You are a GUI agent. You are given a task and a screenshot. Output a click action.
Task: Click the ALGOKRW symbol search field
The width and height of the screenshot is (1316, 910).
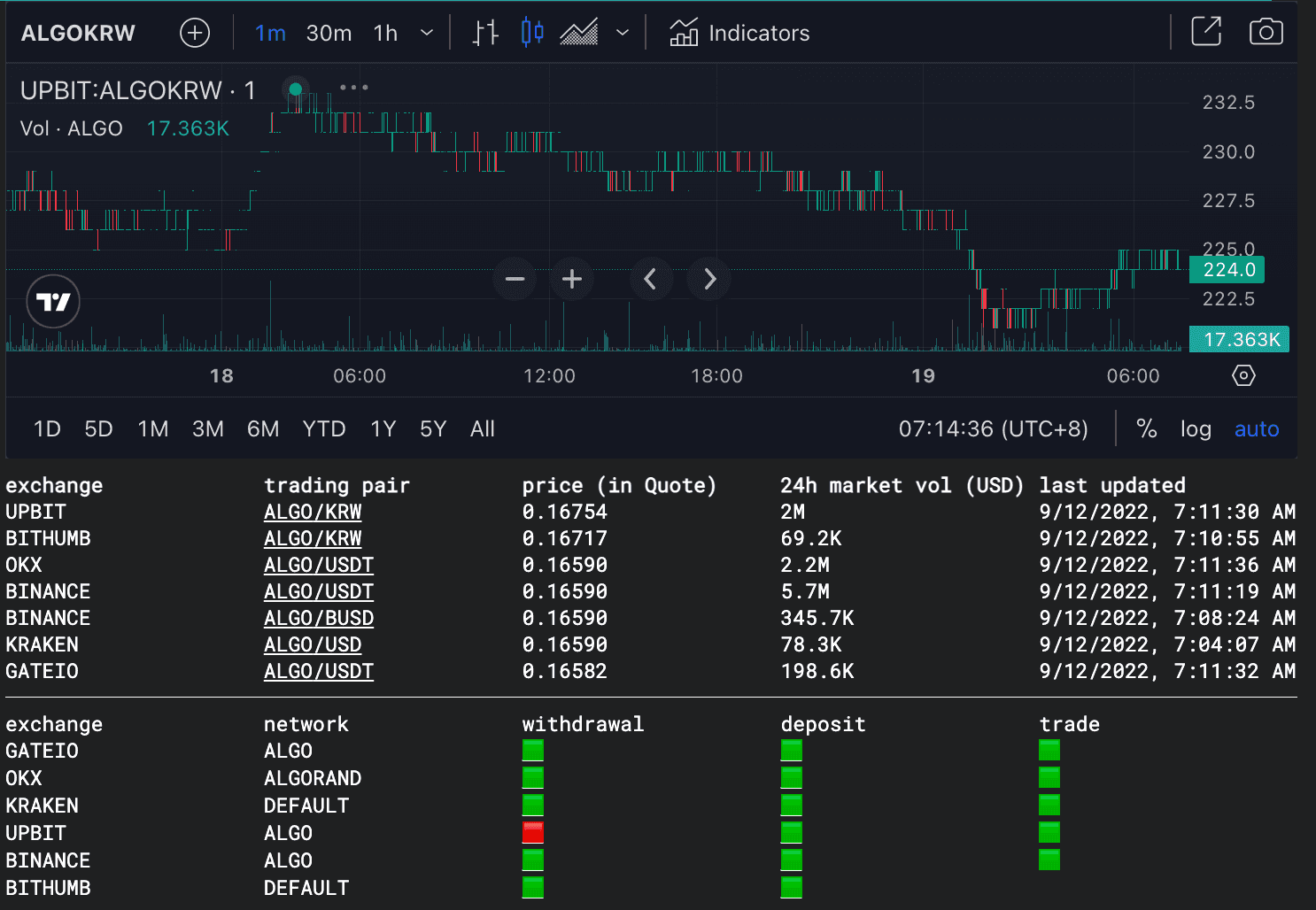[x=78, y=33]
